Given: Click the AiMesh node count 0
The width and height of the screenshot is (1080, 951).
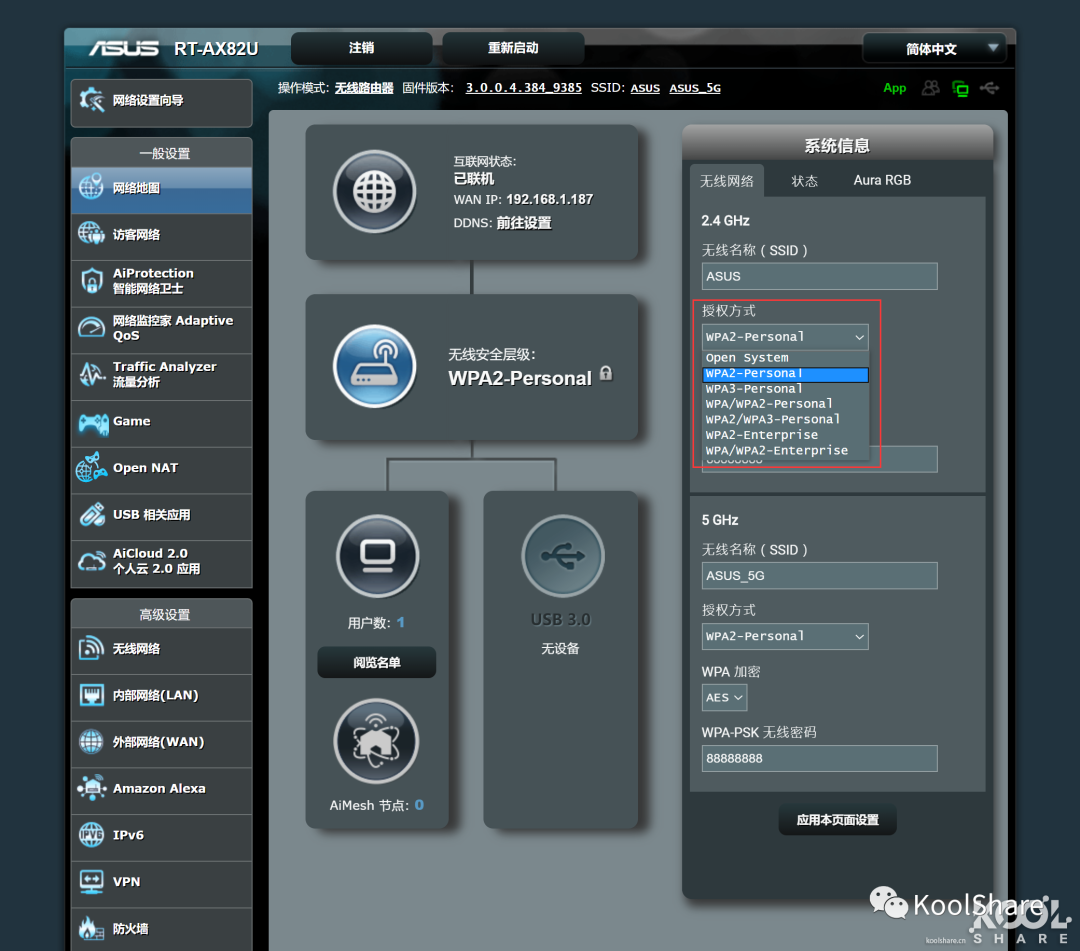Looking at the screenshot, I should [x=419, y=805].
